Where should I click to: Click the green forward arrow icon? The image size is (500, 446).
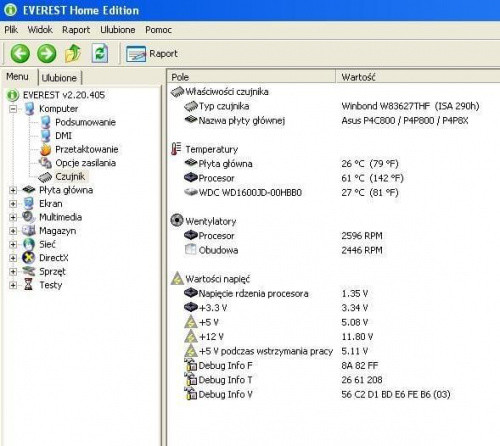pyautogui.click(x=46, y=53)
